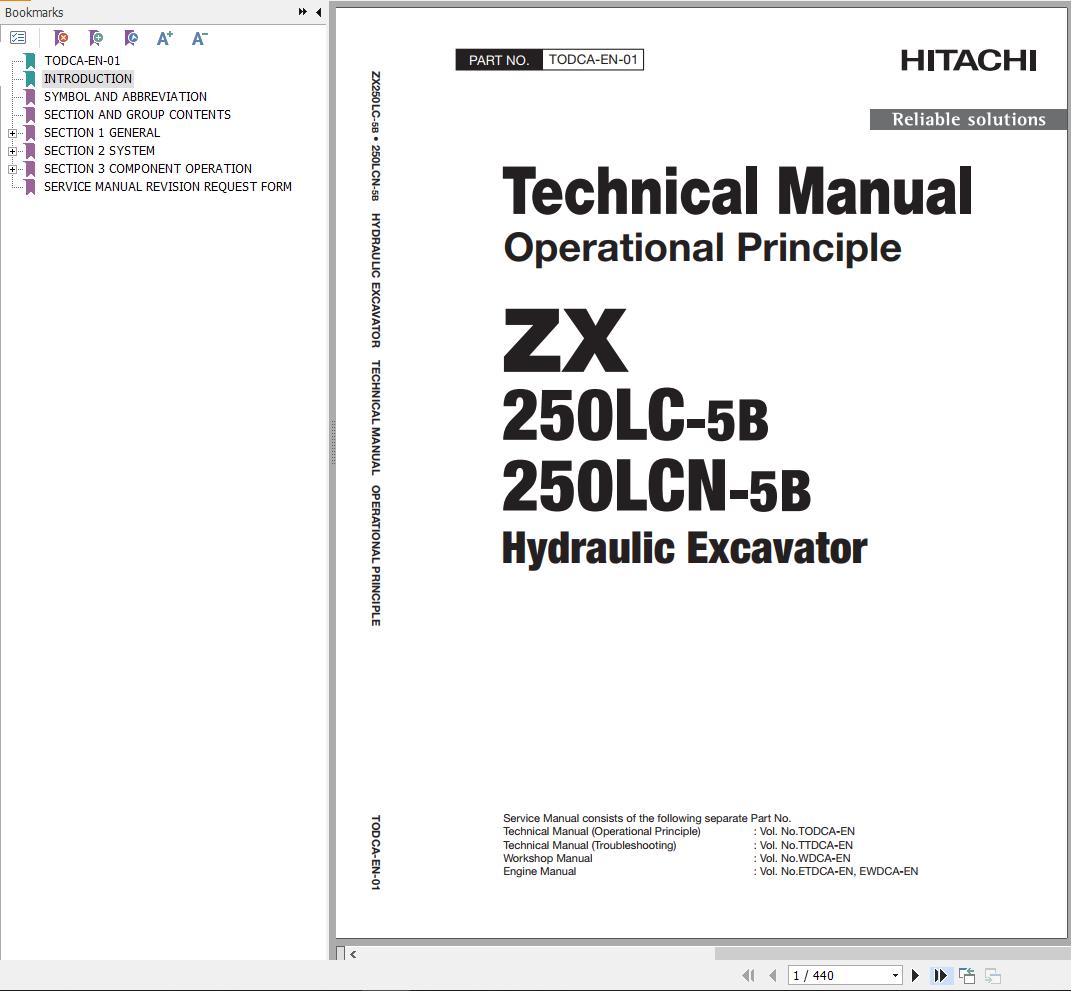Viewport: 1071px width, 991px height.
Task: Click the add new bookmark icon
Action: 96,38
